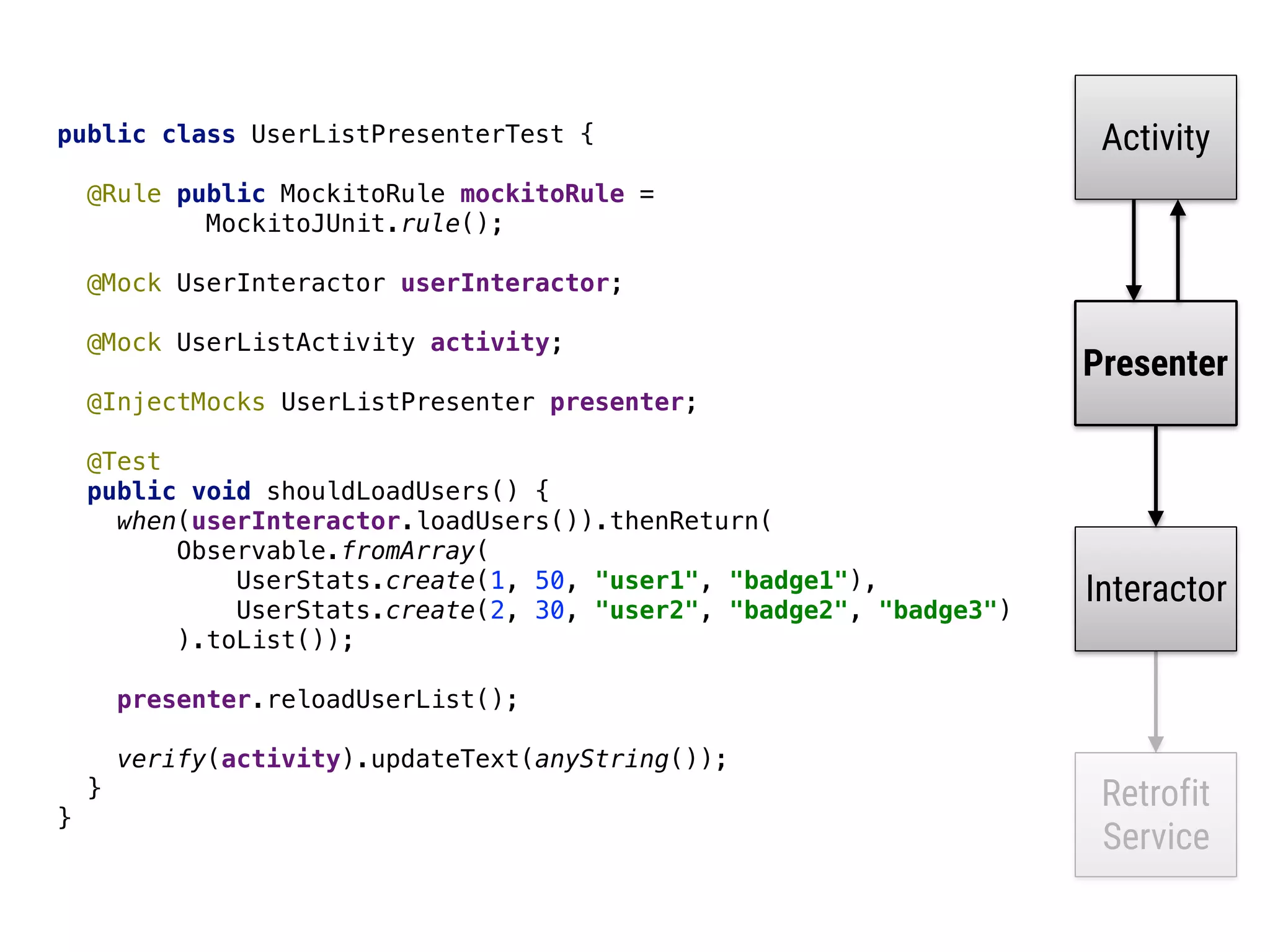Click the "user1" string literal
The width and height of the screenshot is (1270, 952).
click(646, 581)
